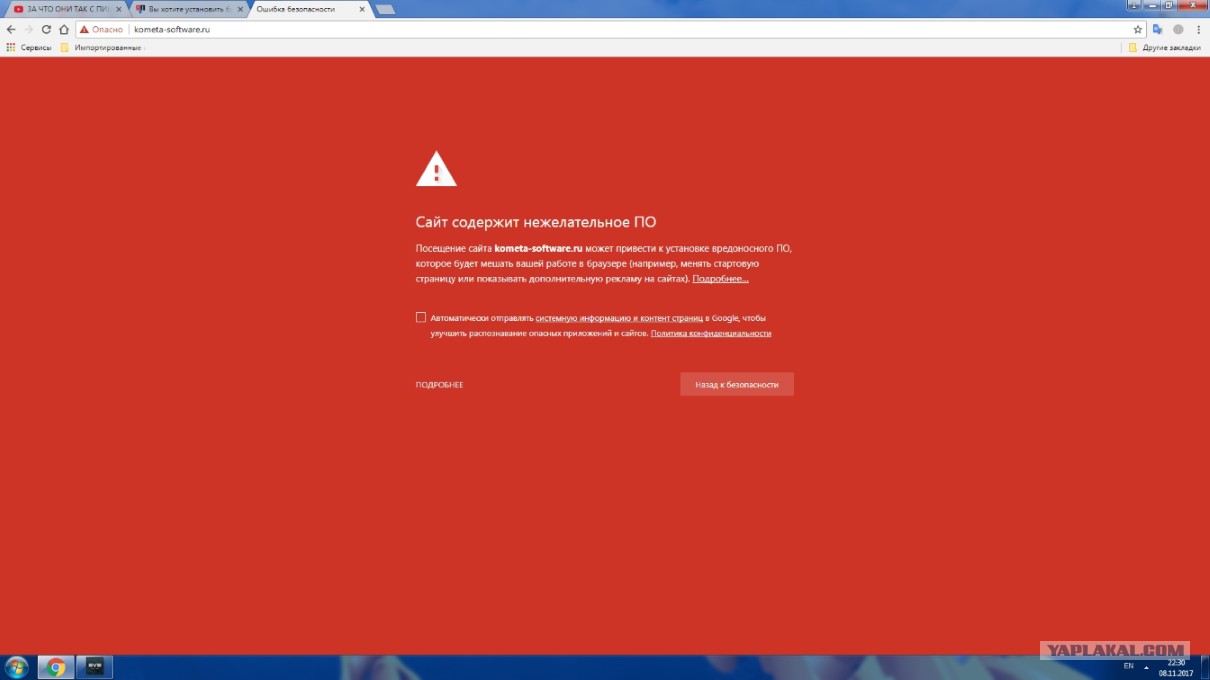1210x680 pixels.
Task: Select the 'Ошибка безопасности' tab
Action: tap(311, 9)
